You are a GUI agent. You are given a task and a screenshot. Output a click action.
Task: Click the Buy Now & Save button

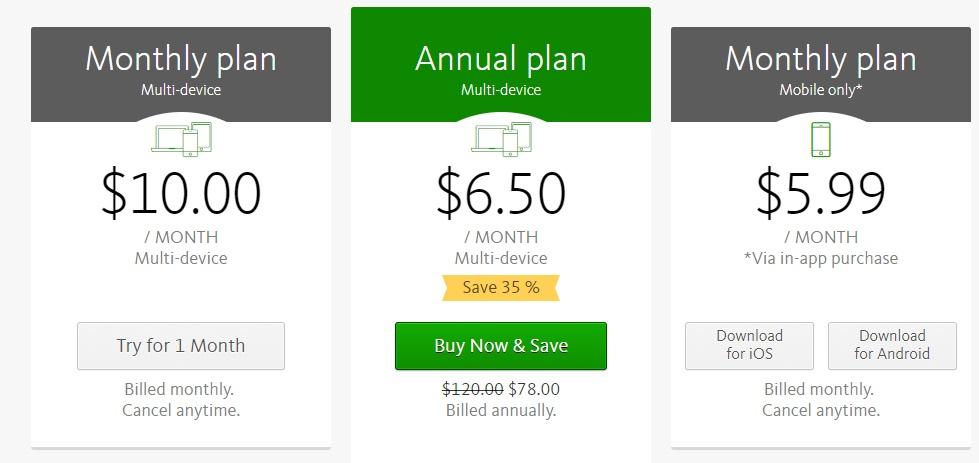pos(501,346)
